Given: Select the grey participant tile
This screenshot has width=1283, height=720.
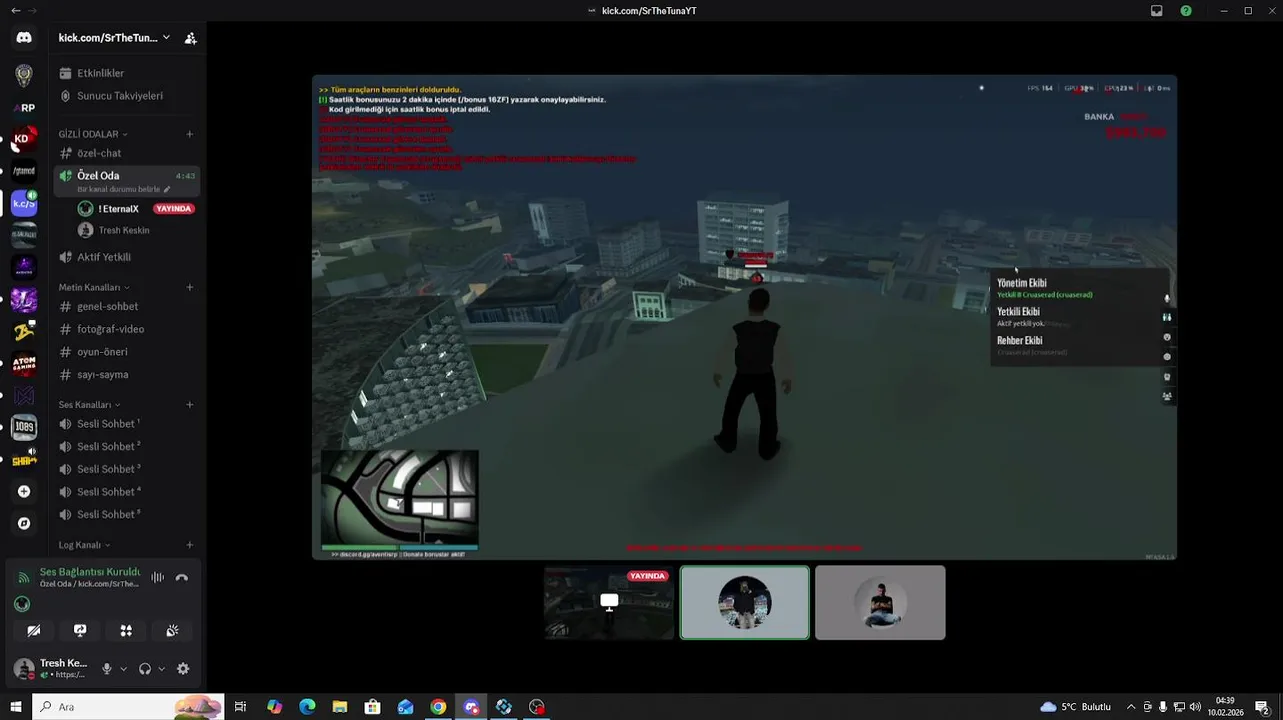Looking at the screenshot, I should (880, 602).
